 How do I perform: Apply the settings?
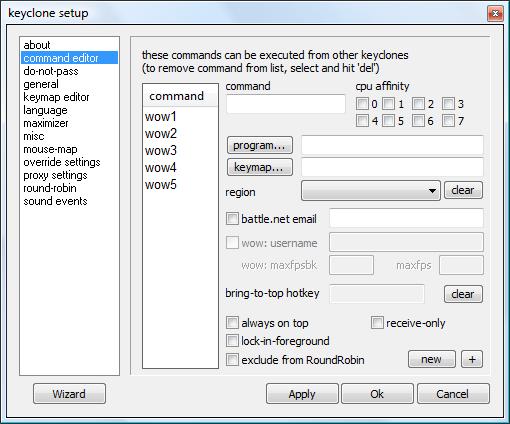pyautogui.click(x=302, y=394)
